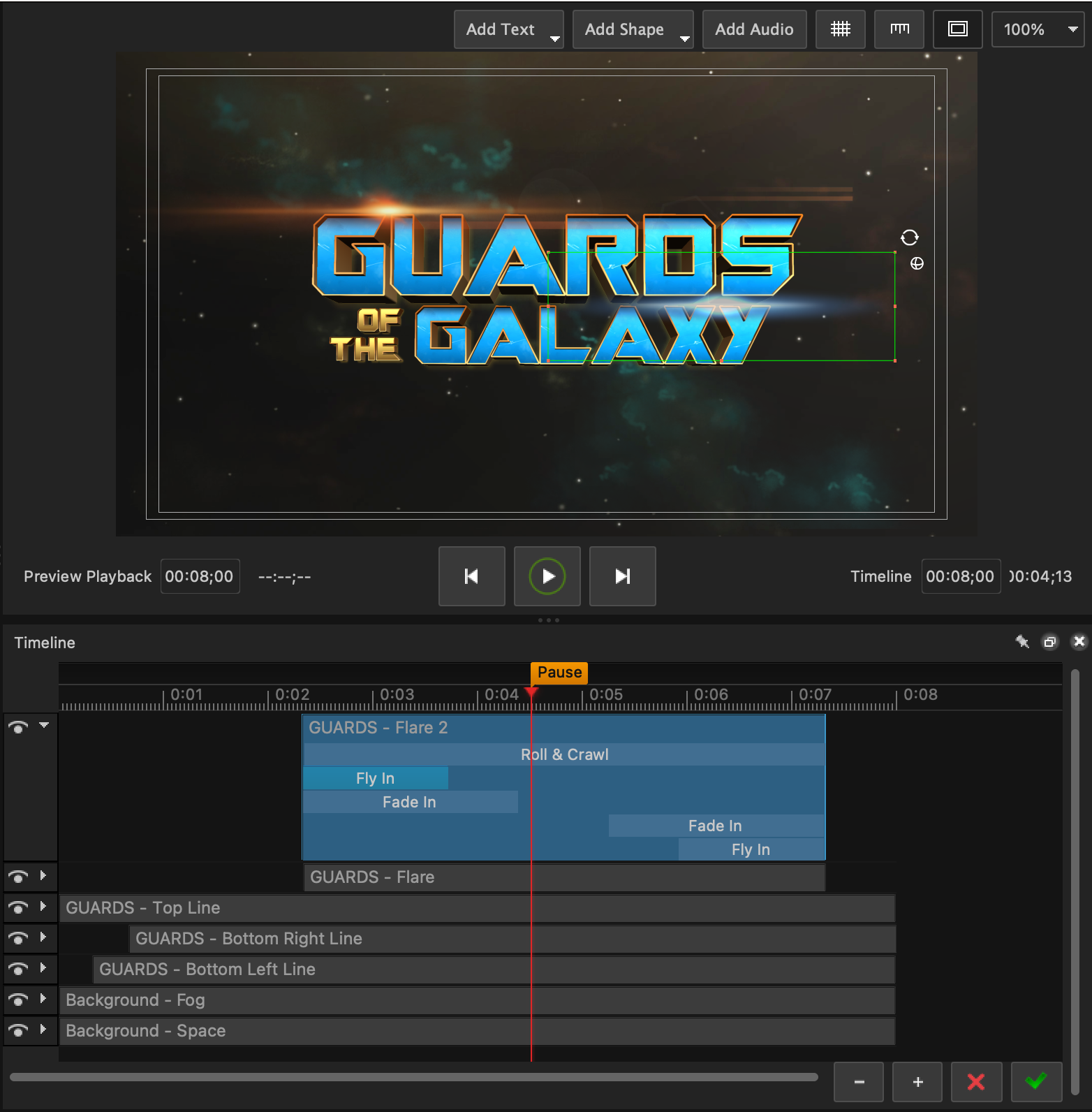Accept changes with the green checkmark
This screenshot has width=1092, height=1112.
pos(1036,1082)
